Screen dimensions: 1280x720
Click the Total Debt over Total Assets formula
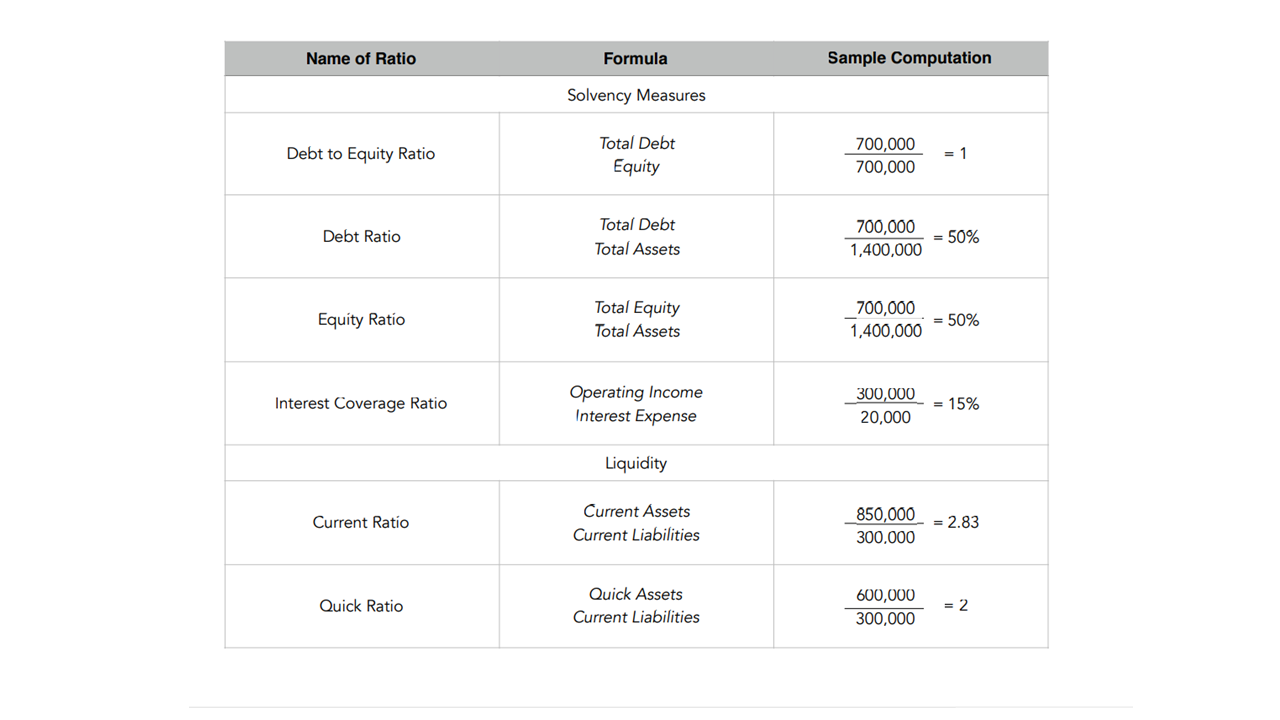[637, 237]
